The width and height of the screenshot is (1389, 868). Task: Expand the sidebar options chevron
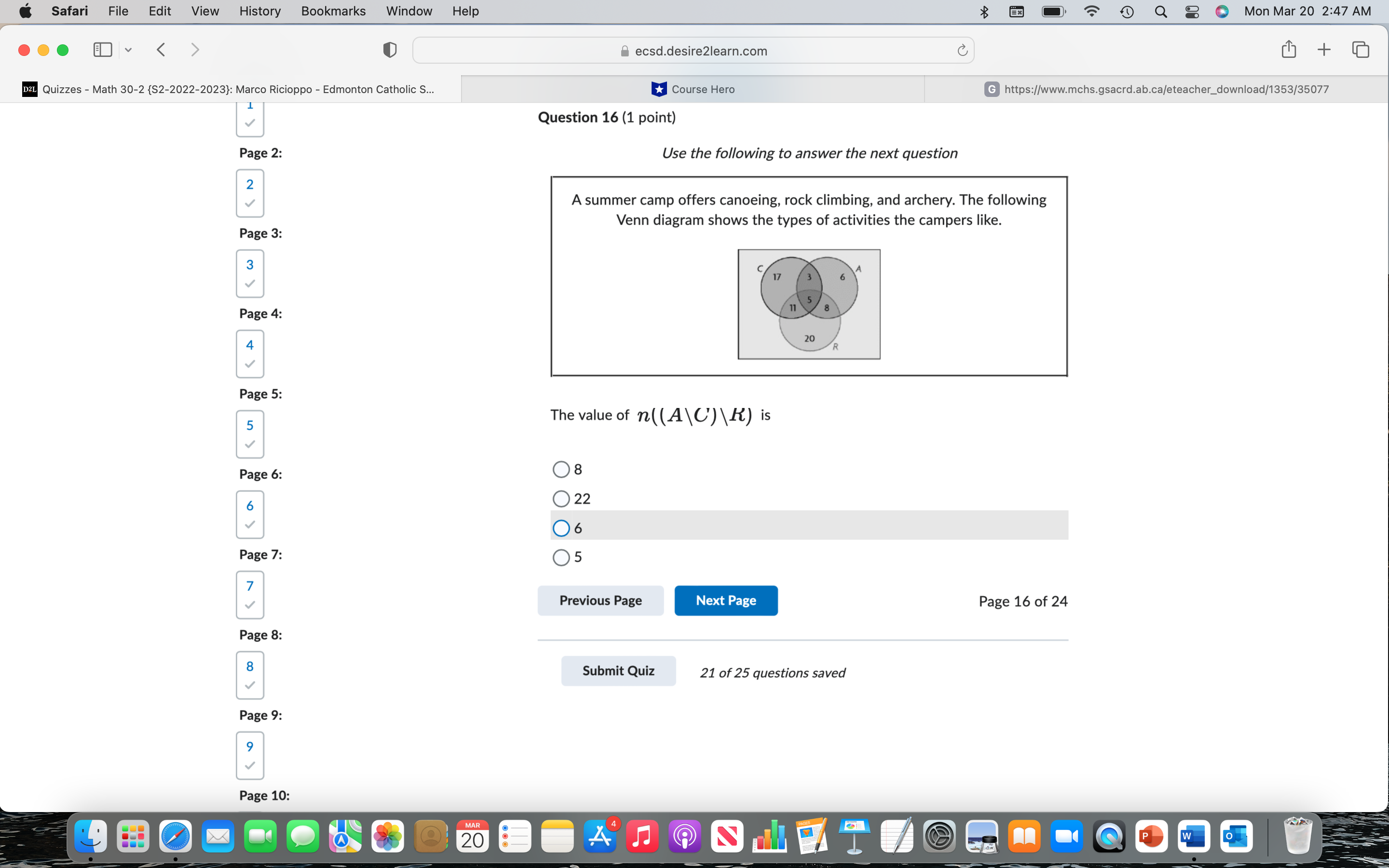(x=128, y=50)
